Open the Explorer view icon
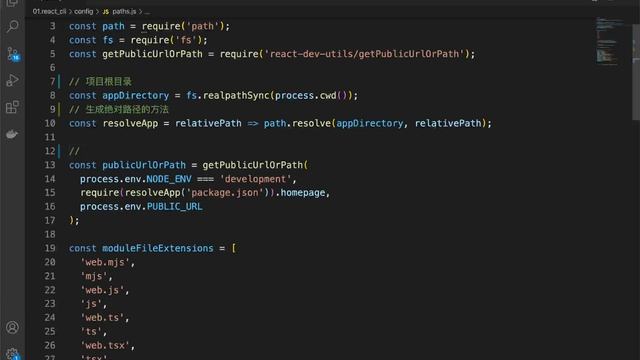 [x=12, y=3]
